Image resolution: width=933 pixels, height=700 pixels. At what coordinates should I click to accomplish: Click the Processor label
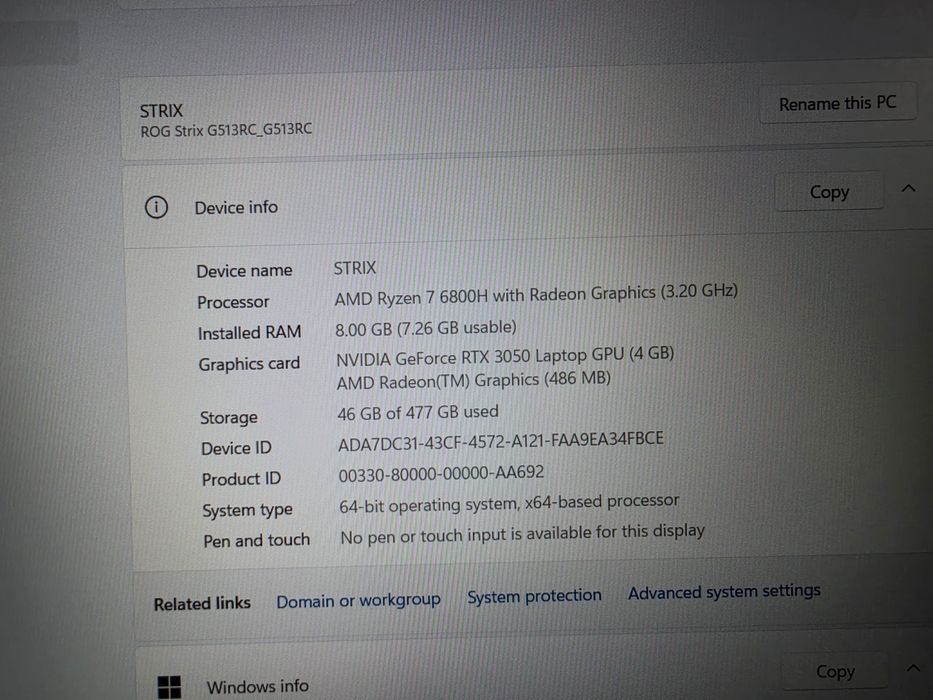coord(233,302)
